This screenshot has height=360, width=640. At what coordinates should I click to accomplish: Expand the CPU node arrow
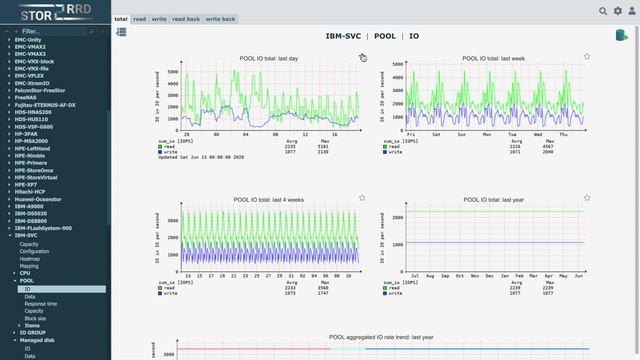14,273
